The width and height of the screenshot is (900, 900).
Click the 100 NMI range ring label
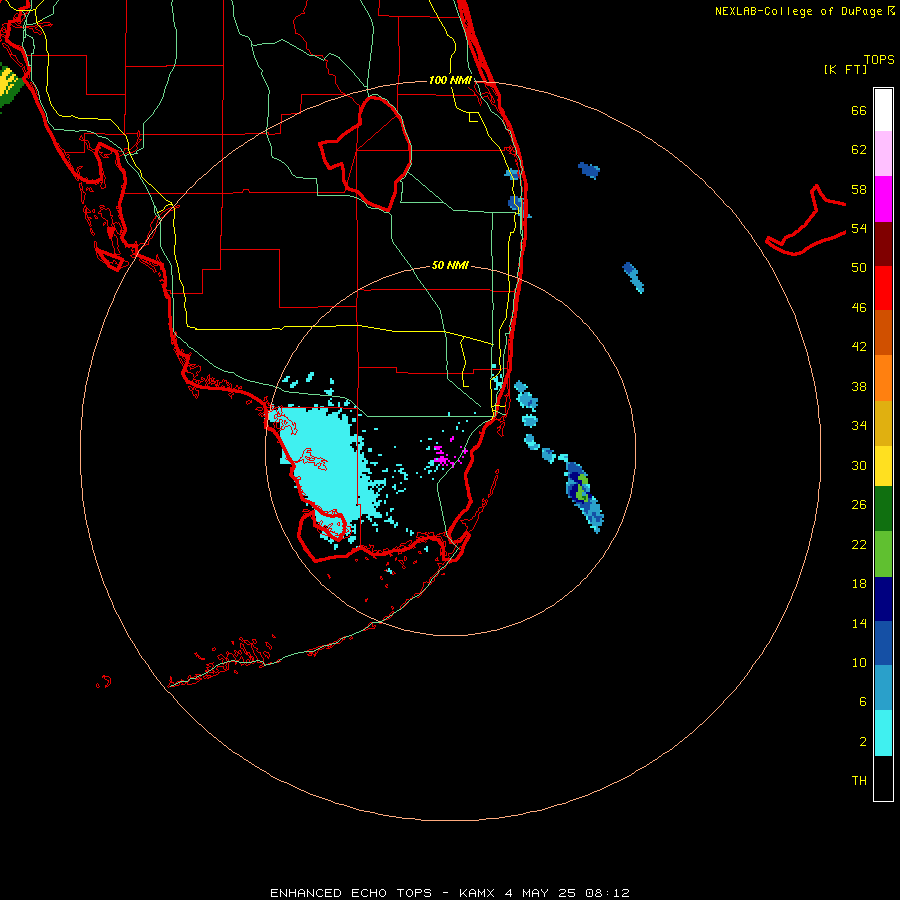(x=450, y=80)
